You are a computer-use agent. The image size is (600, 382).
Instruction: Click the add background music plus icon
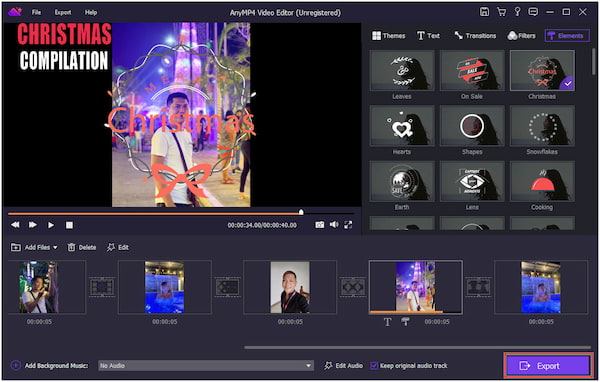click(x=16, y=366)
